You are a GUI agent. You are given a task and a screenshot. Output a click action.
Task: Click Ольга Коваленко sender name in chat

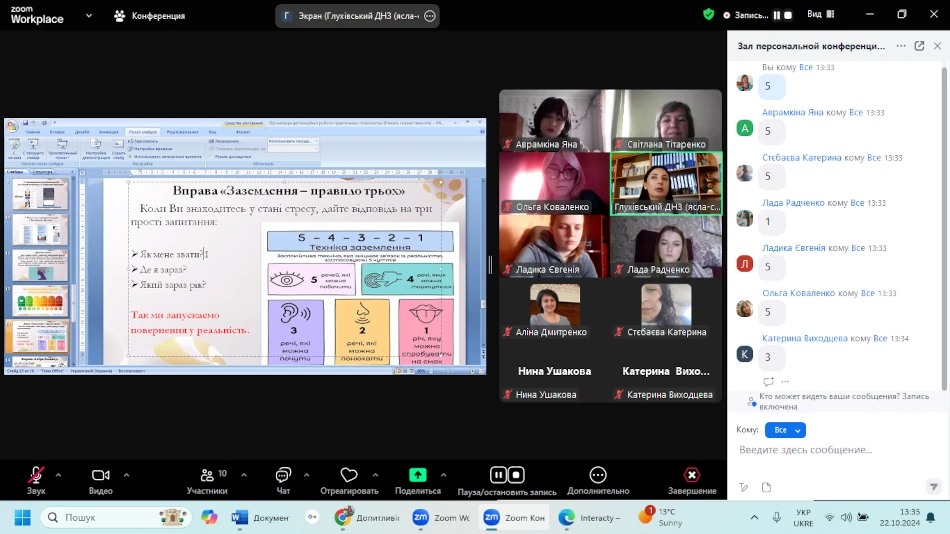pos(799,293)
